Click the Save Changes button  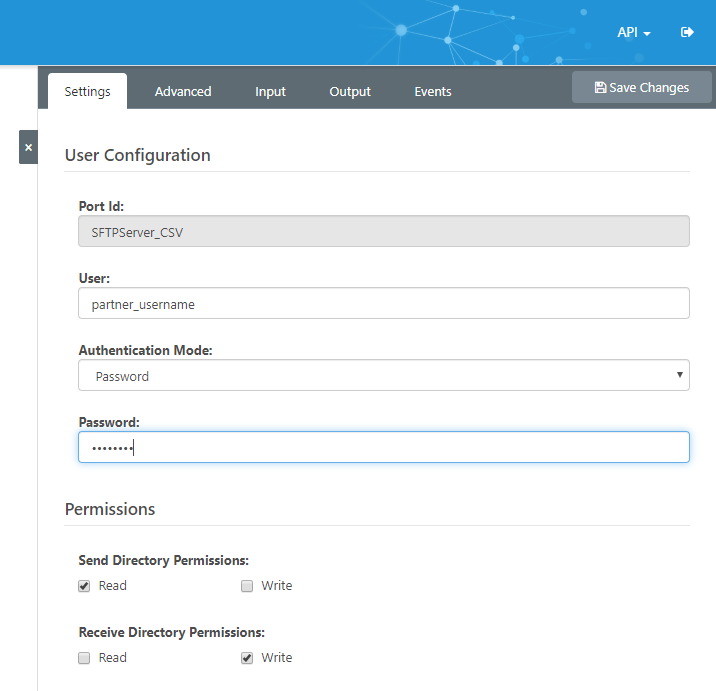tap(642, 87)
